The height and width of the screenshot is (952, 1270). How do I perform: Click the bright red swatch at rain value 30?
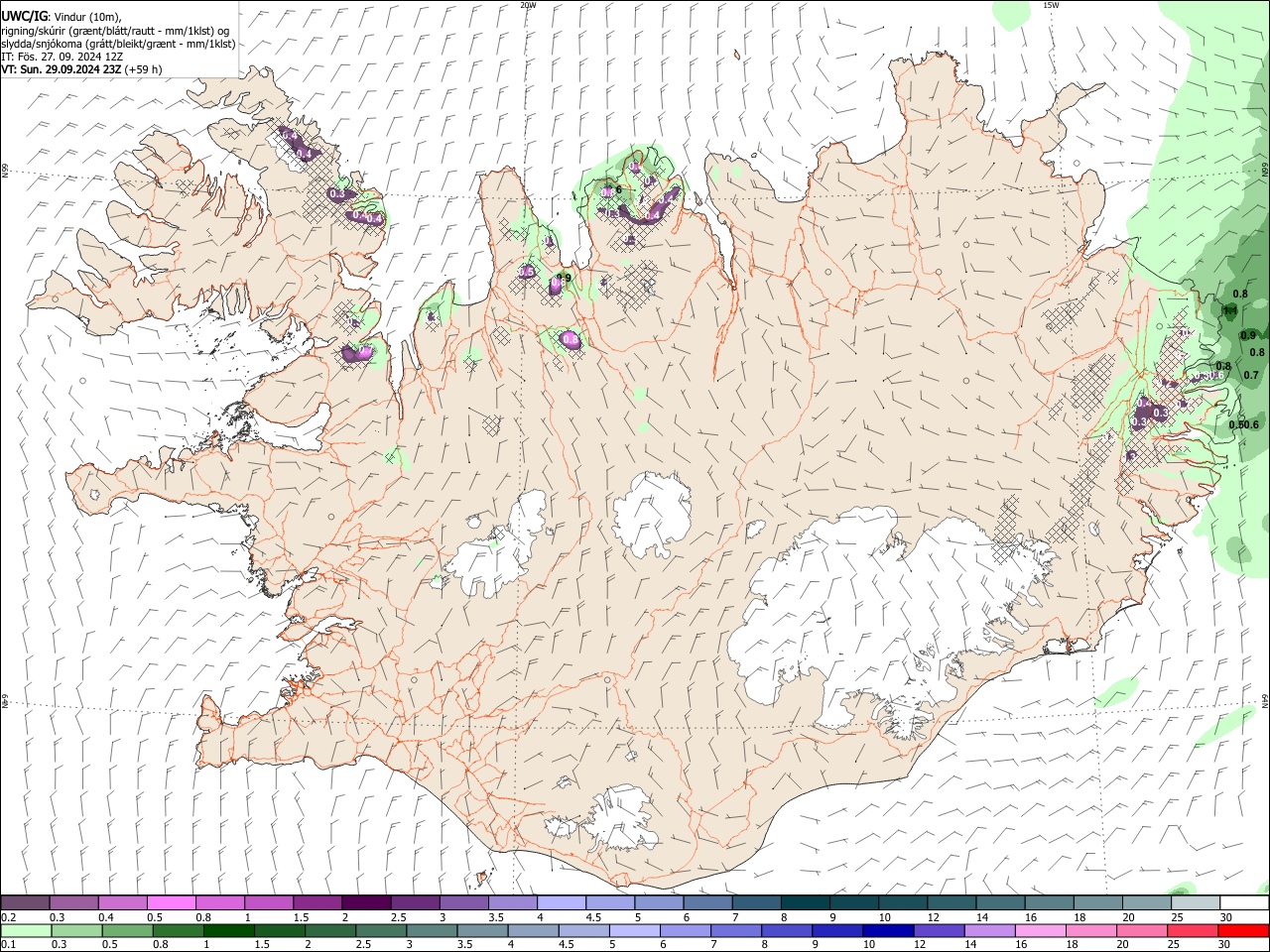1243,930
